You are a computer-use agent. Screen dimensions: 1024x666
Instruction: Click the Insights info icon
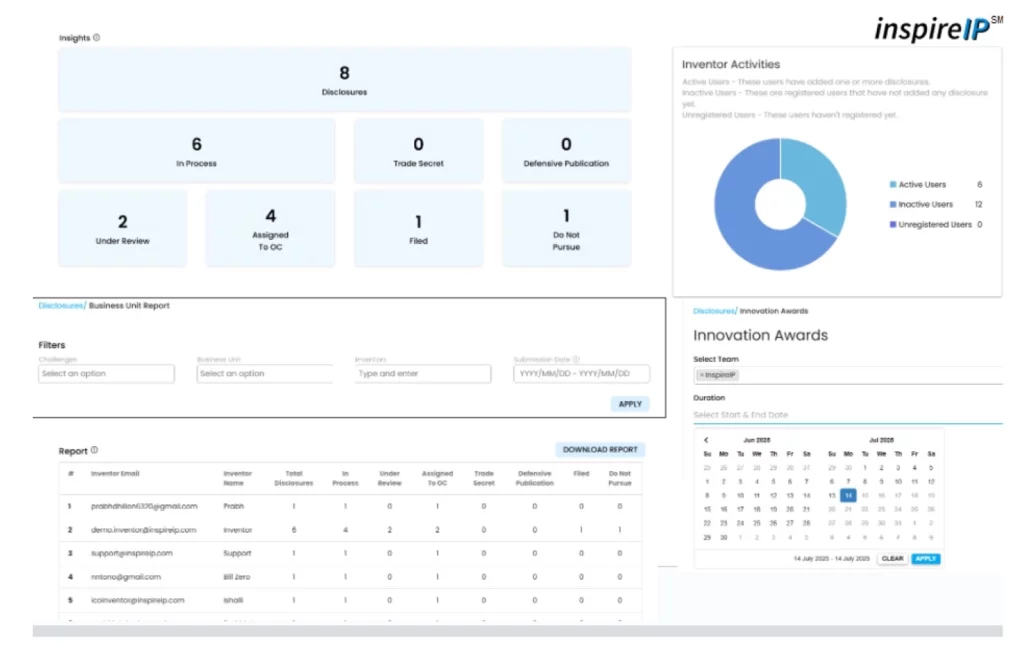point(97,38)
